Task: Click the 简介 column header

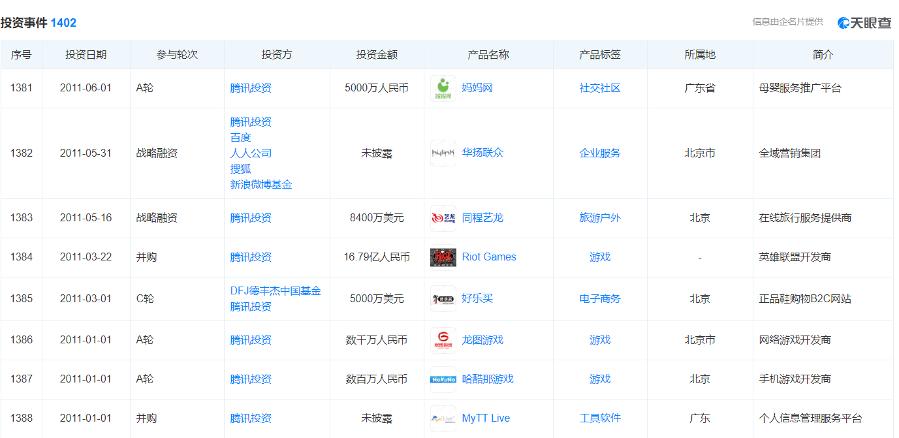Action: (823, 55)
